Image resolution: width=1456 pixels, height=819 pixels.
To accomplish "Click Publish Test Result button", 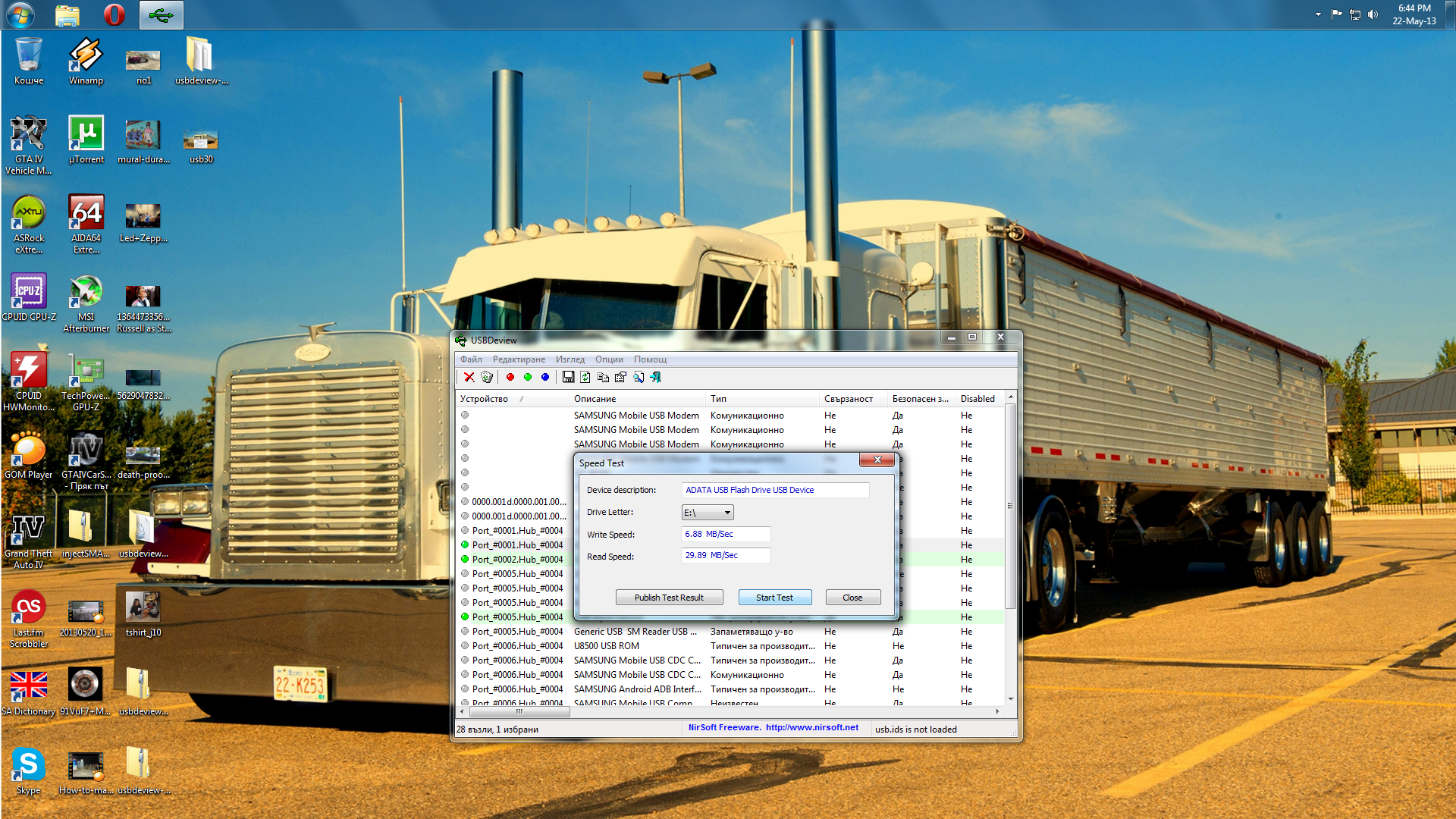I will 669,598.
